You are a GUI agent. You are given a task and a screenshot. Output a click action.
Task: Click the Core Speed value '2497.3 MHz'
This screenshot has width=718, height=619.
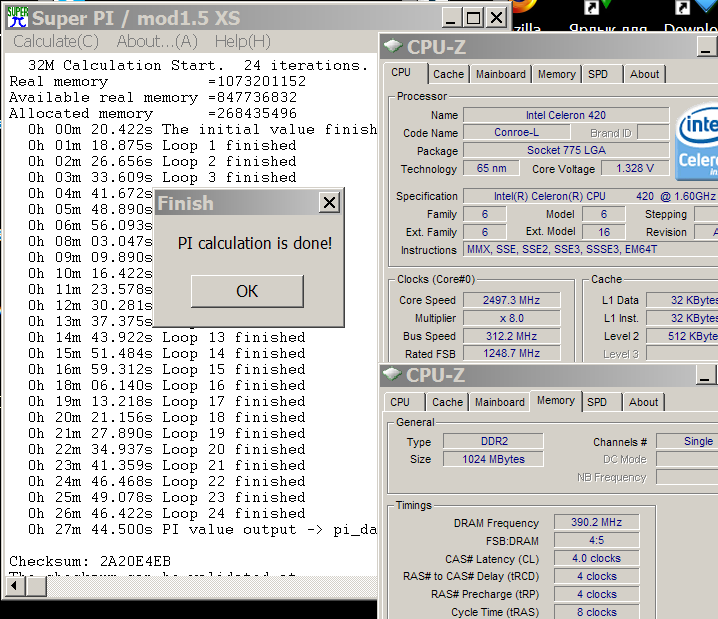click(511, 300)
